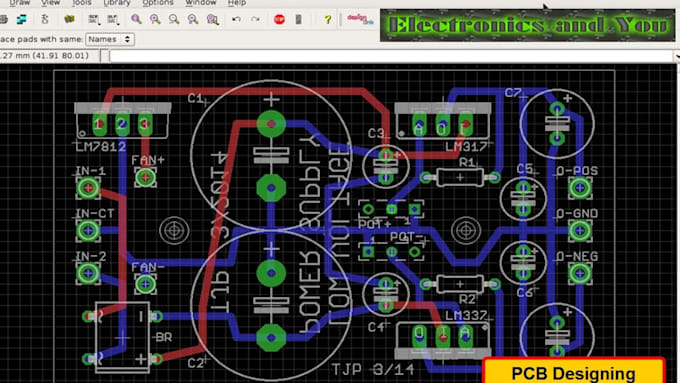
Task: Click the R2 resistor body
Action: tap(460, 284)
